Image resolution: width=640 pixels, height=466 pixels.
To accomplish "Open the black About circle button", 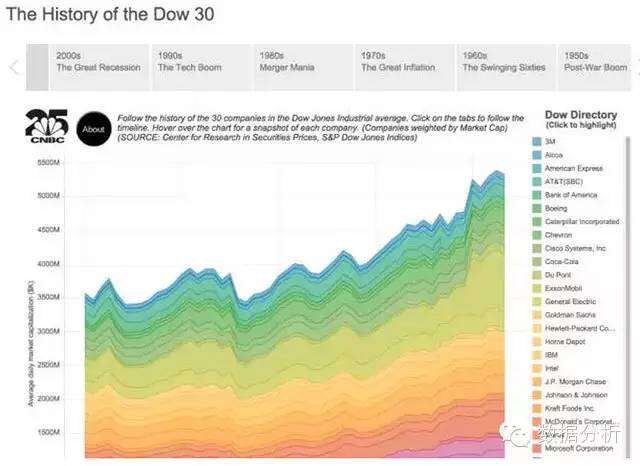I will [x=92, y=129].
